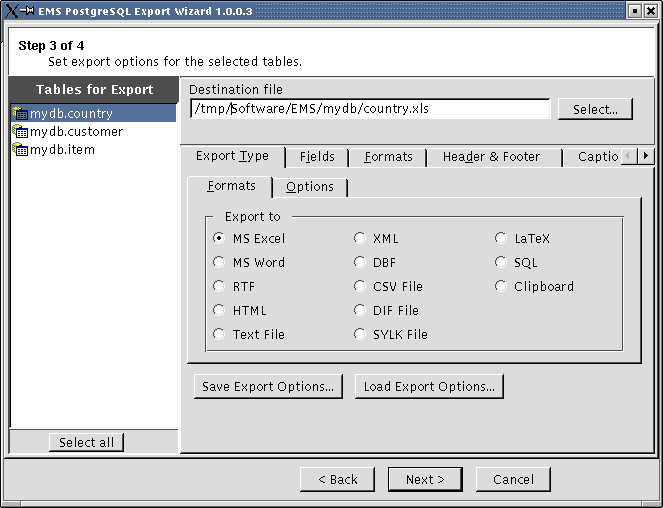The height and width of the screenshot is (508, 663).
Task: Cancel the export wizard
Action: 513,480
